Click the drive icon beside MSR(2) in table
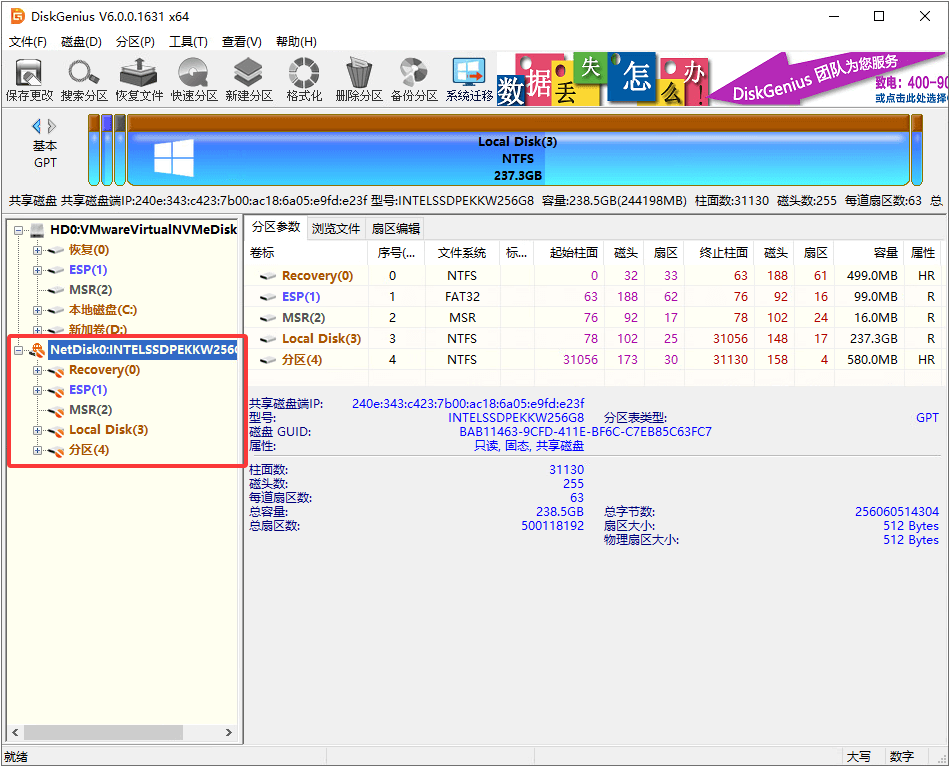 [268, 318]
